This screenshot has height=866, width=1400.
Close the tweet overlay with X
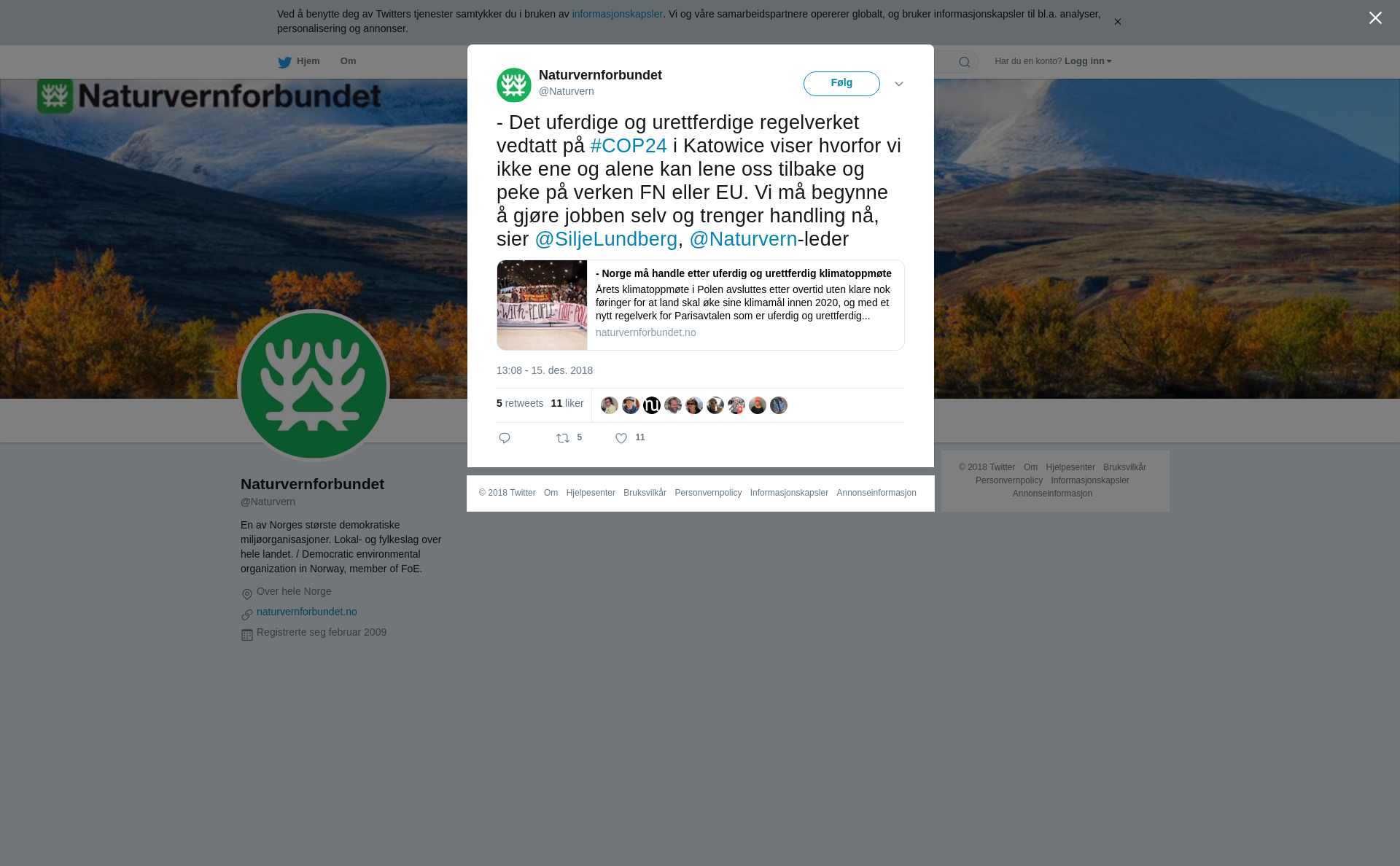coord(1375,18)
